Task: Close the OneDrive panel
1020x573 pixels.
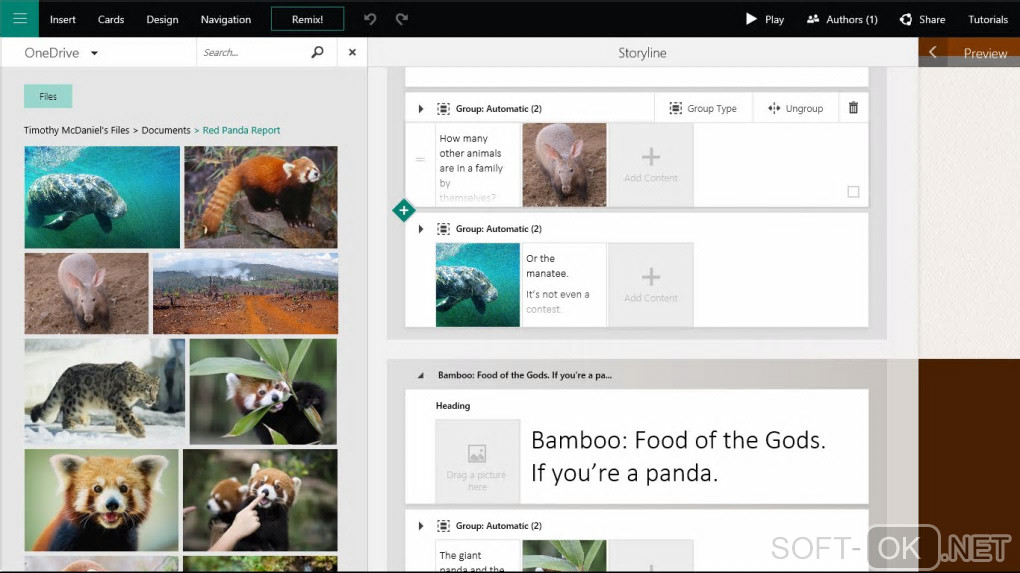Action: [352, 52]
